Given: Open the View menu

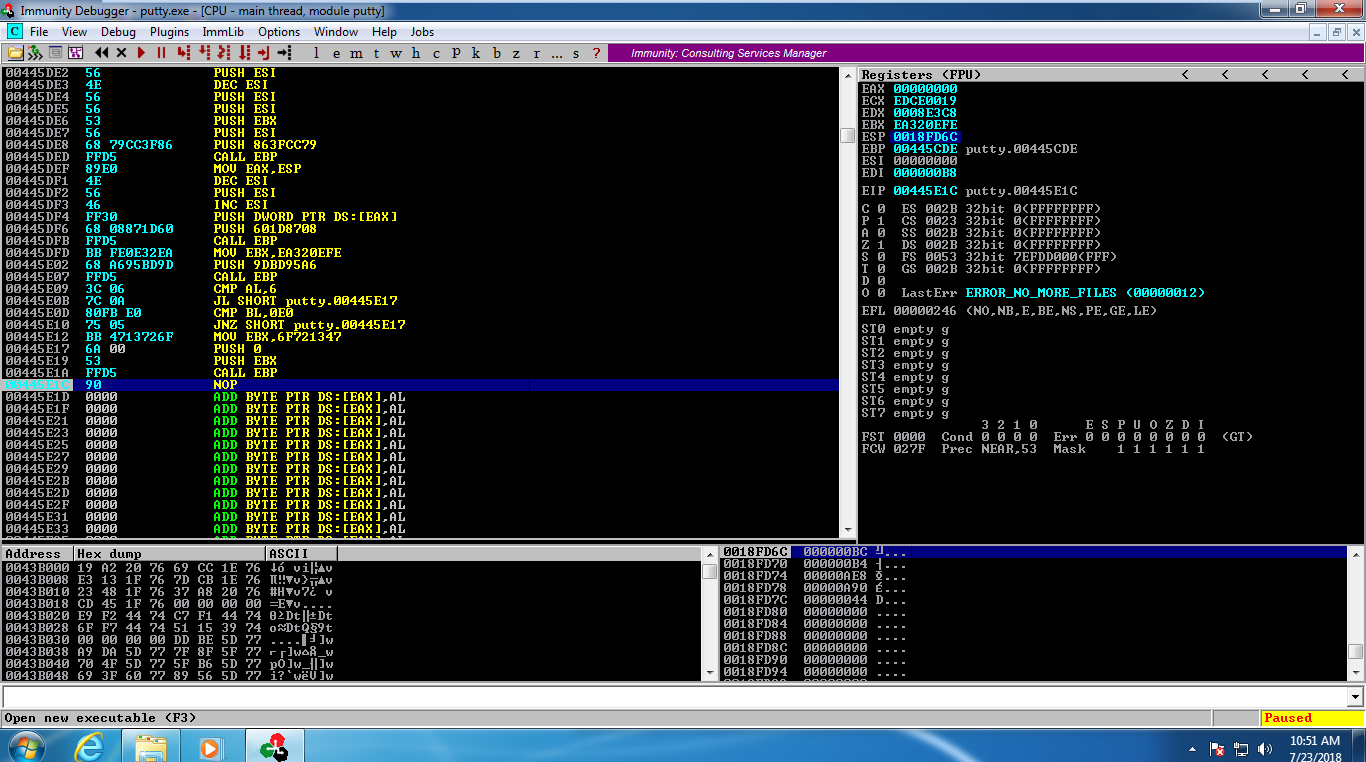Looking at the screenshot, I should [74, 32].
